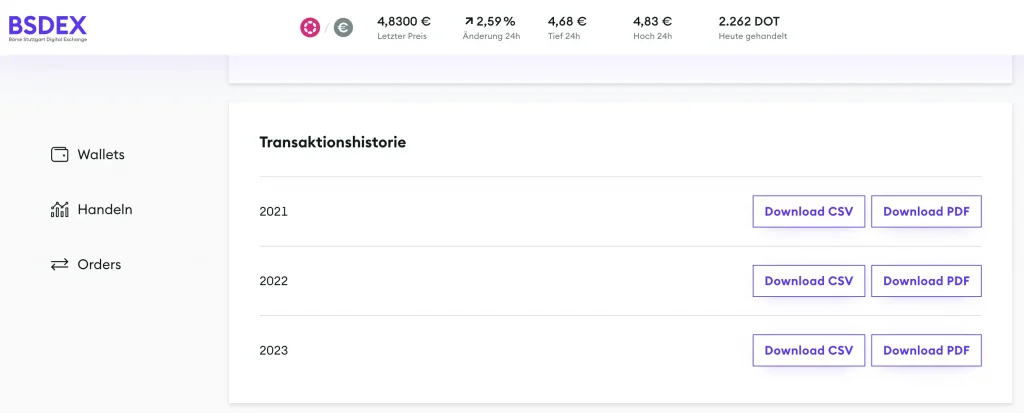
Task: Click the Orders swap-arrows icon
Action: pos(59,265)
